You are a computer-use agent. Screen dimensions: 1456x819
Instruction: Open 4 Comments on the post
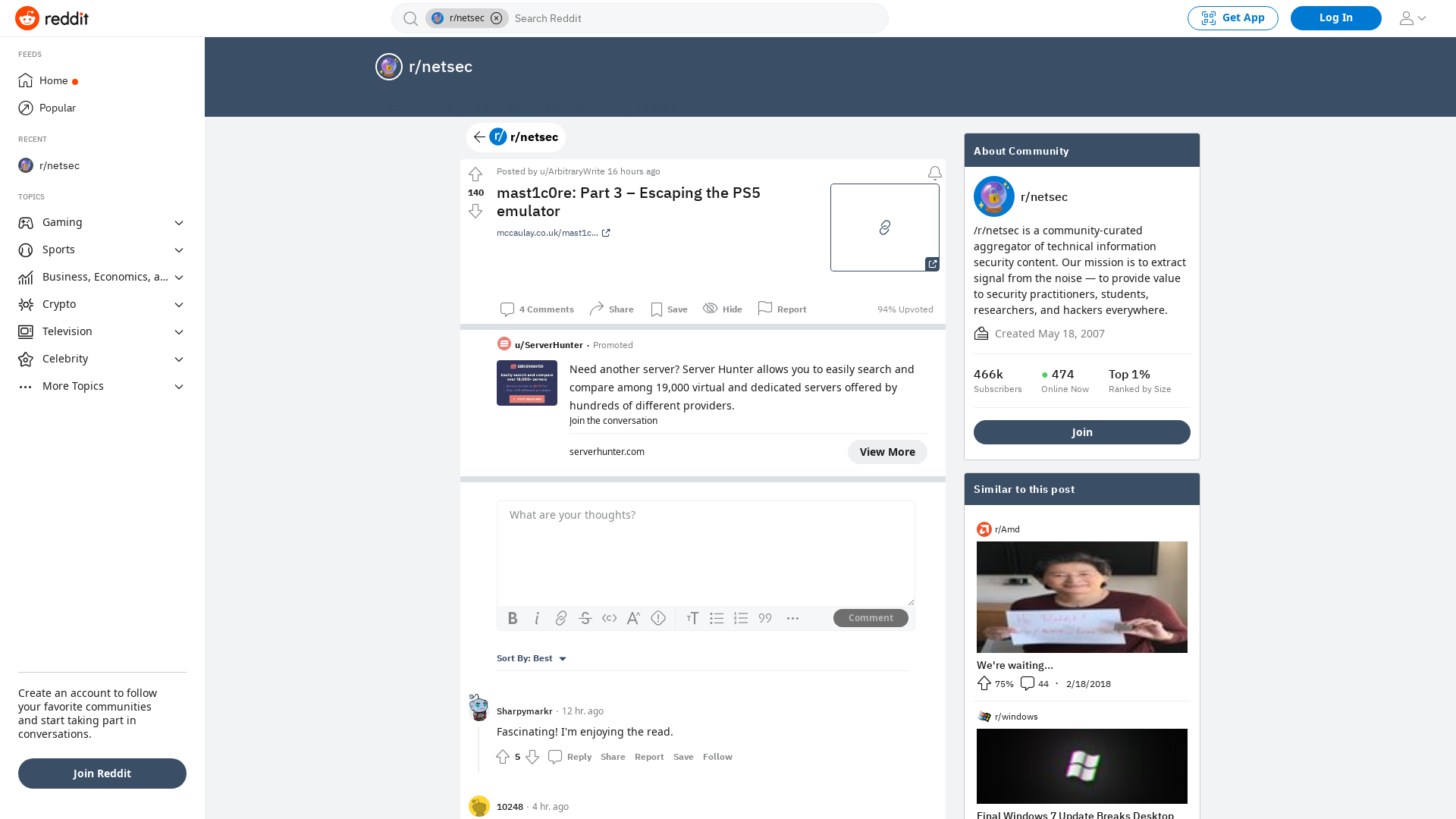point(537,309)
